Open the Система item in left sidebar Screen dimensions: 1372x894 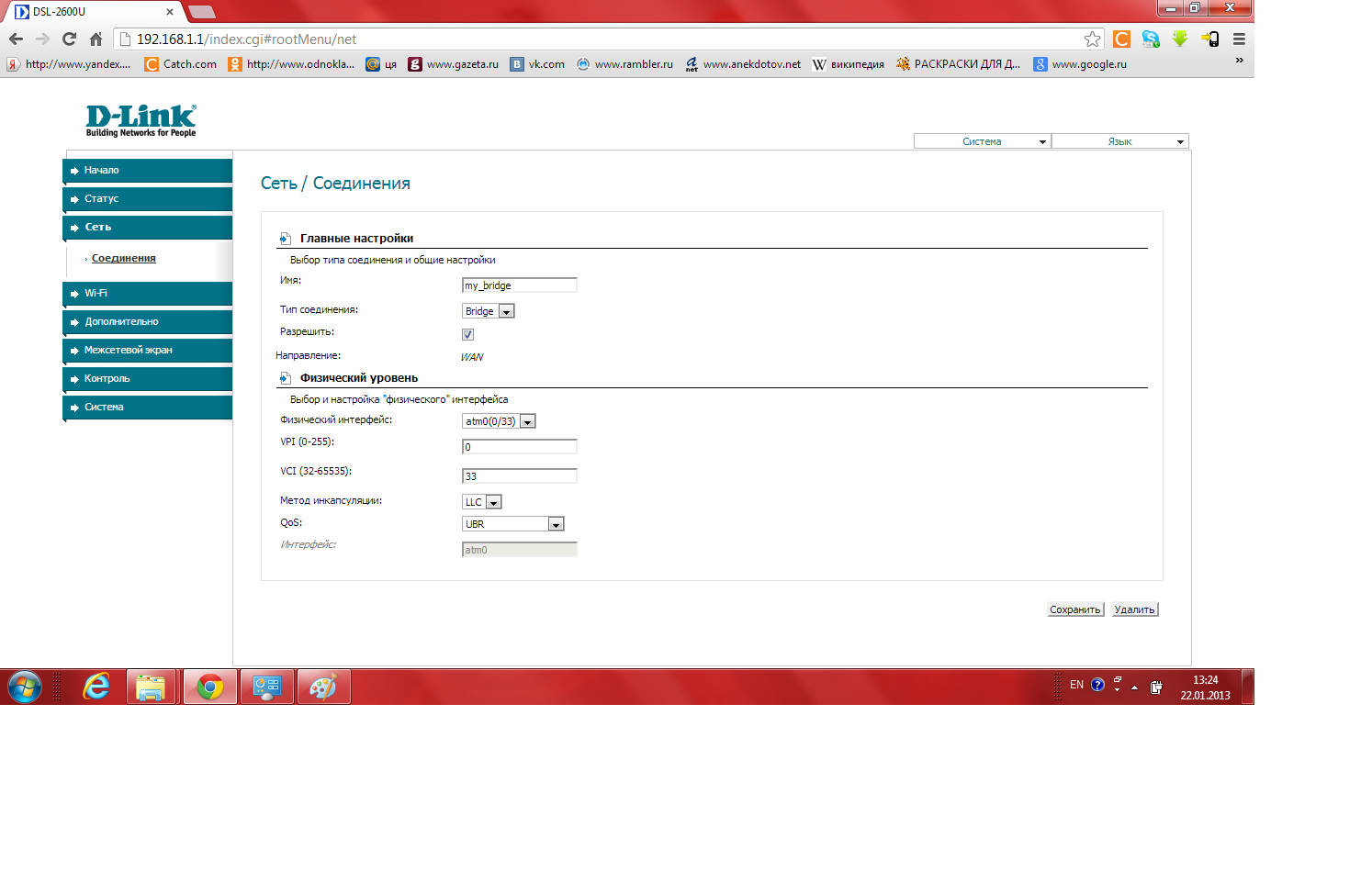148,408
